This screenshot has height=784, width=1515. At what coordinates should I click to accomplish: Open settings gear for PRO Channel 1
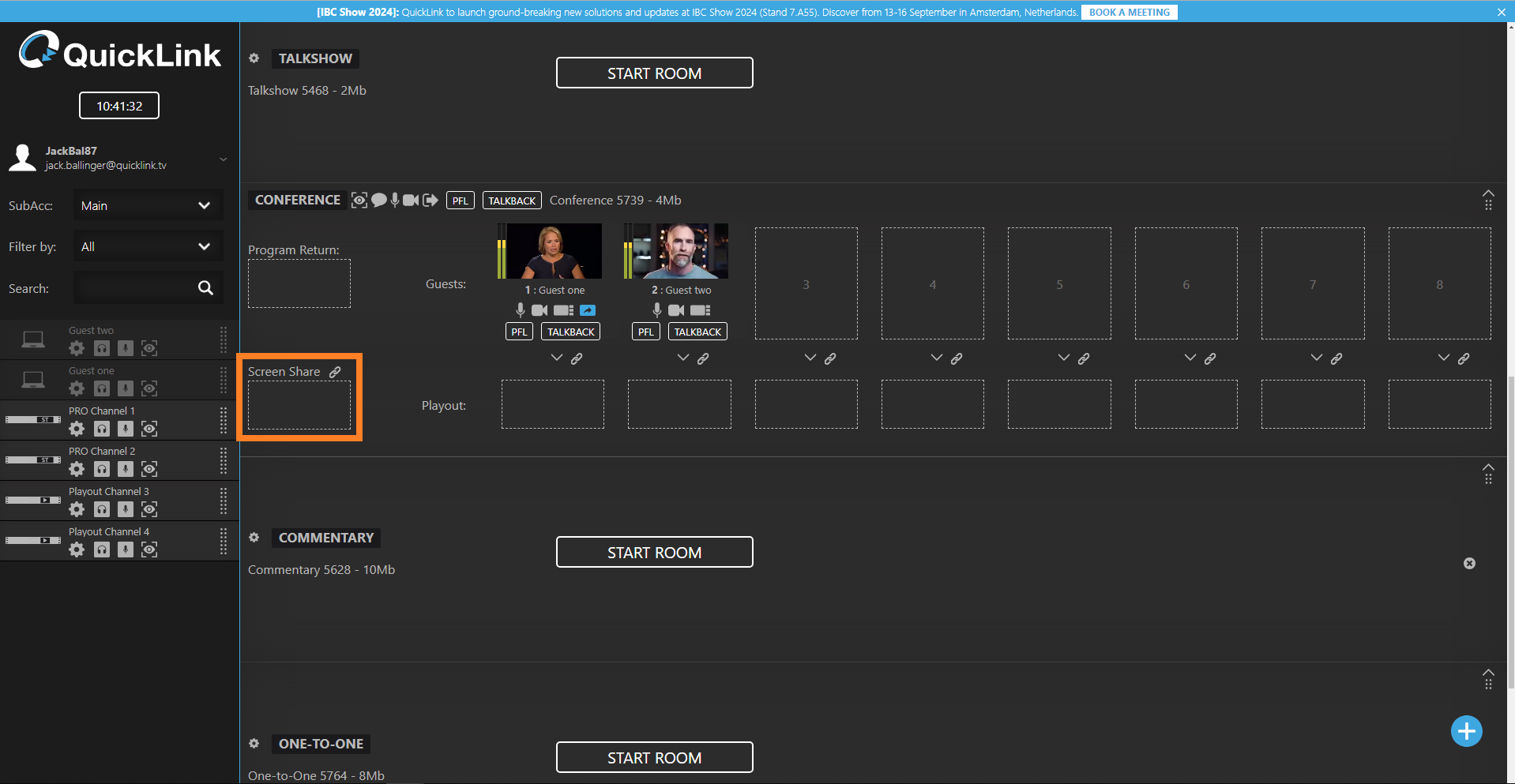77,429
